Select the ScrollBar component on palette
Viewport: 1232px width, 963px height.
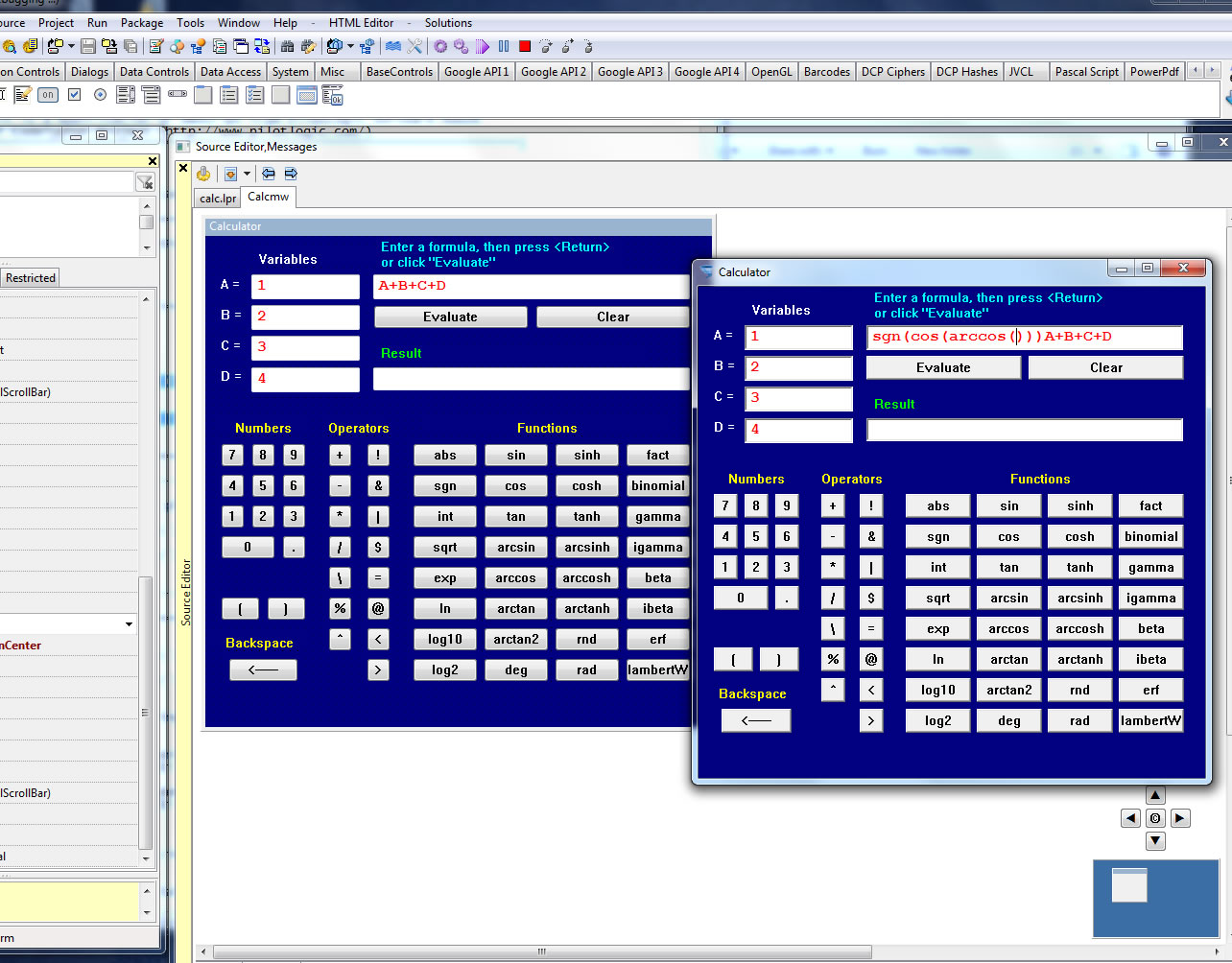(178, 95)
